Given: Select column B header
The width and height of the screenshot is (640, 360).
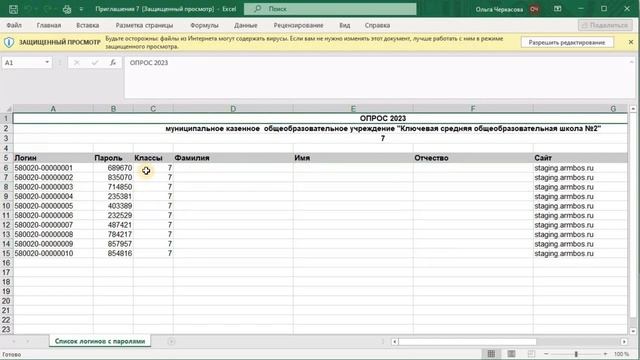Looking at the screenshot, I should (113, 109).
